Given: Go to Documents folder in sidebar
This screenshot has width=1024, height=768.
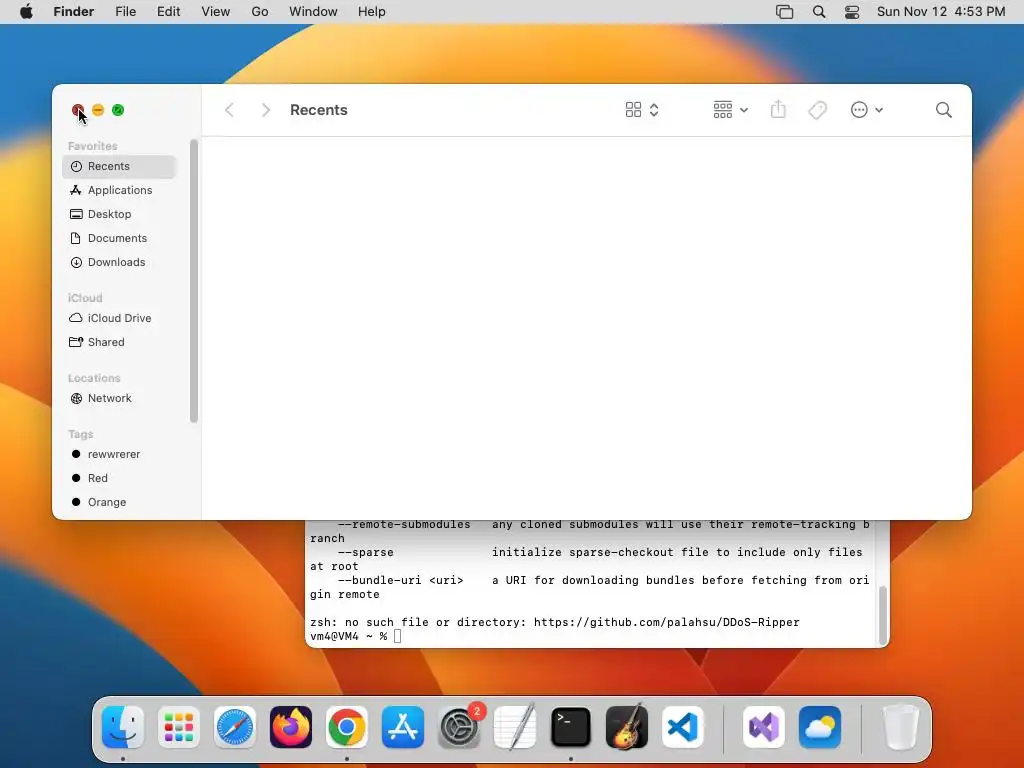Looking at the screenshot, I should tap(119, 238).
